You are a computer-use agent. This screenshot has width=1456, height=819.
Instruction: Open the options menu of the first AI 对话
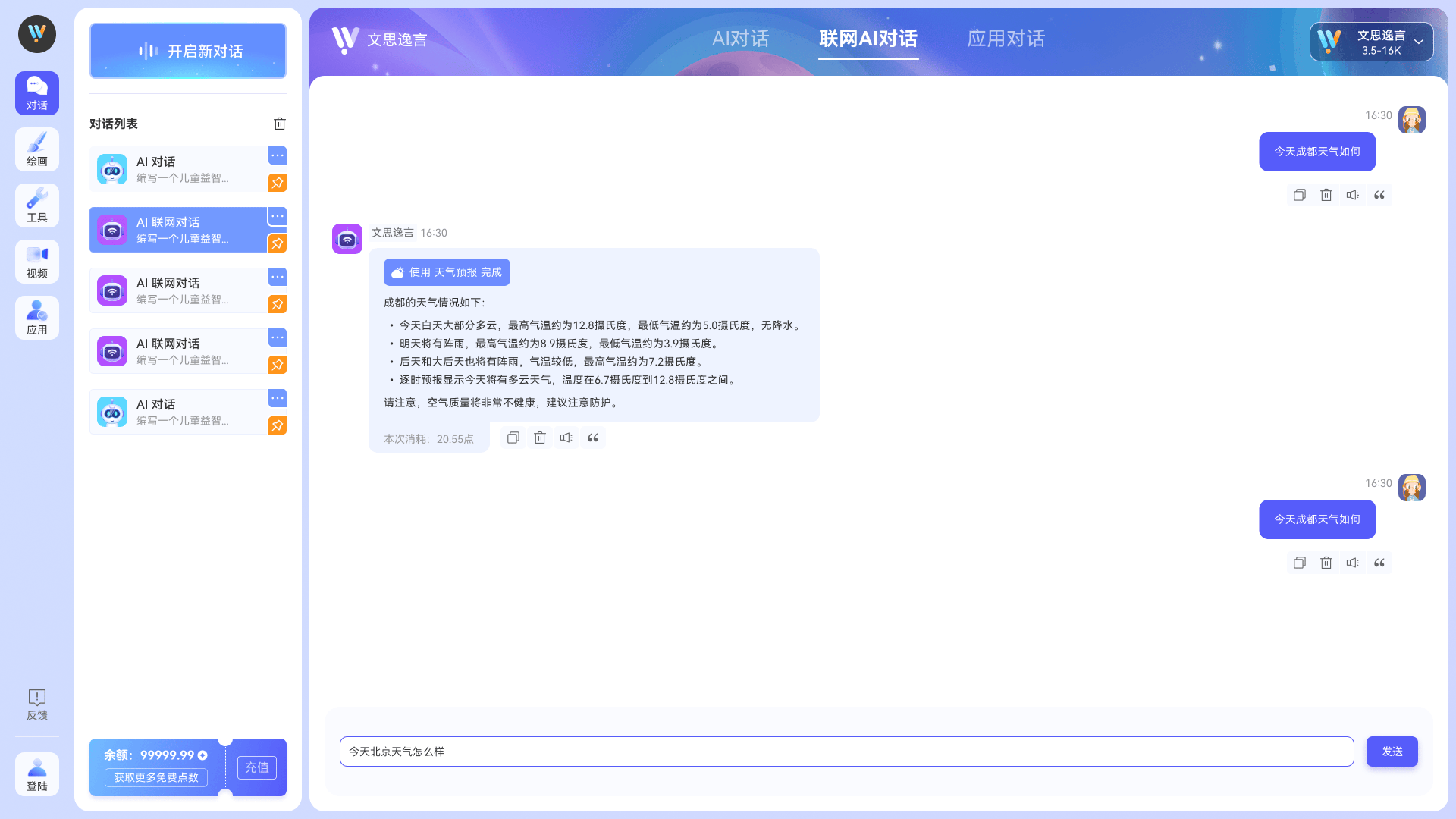coord(277,155)
